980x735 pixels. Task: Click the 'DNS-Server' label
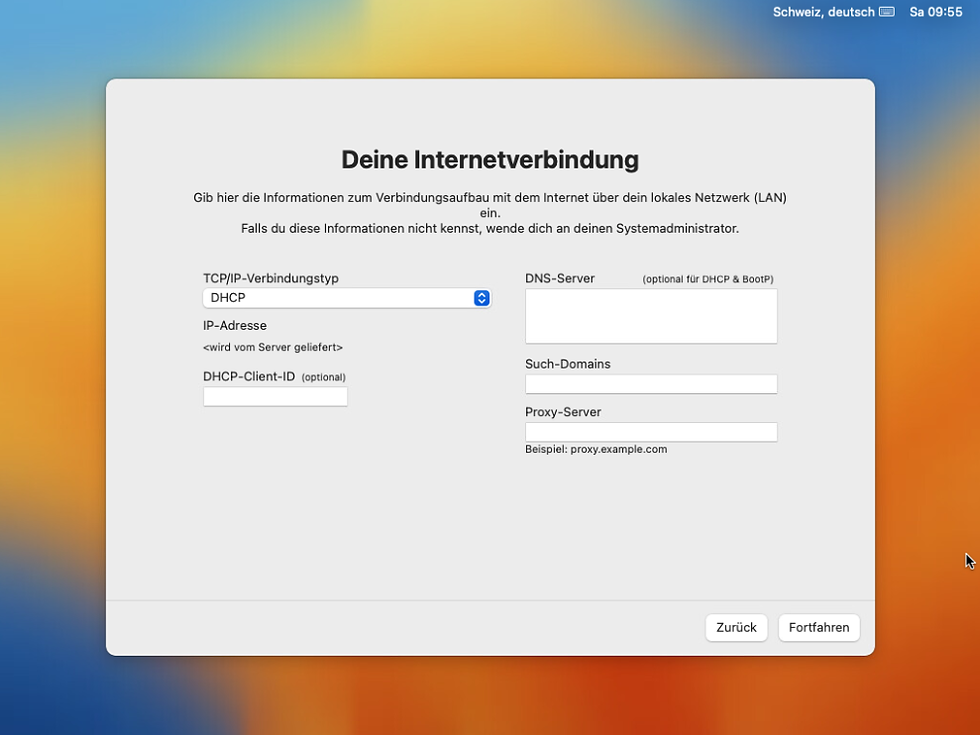tap(559, 278)
